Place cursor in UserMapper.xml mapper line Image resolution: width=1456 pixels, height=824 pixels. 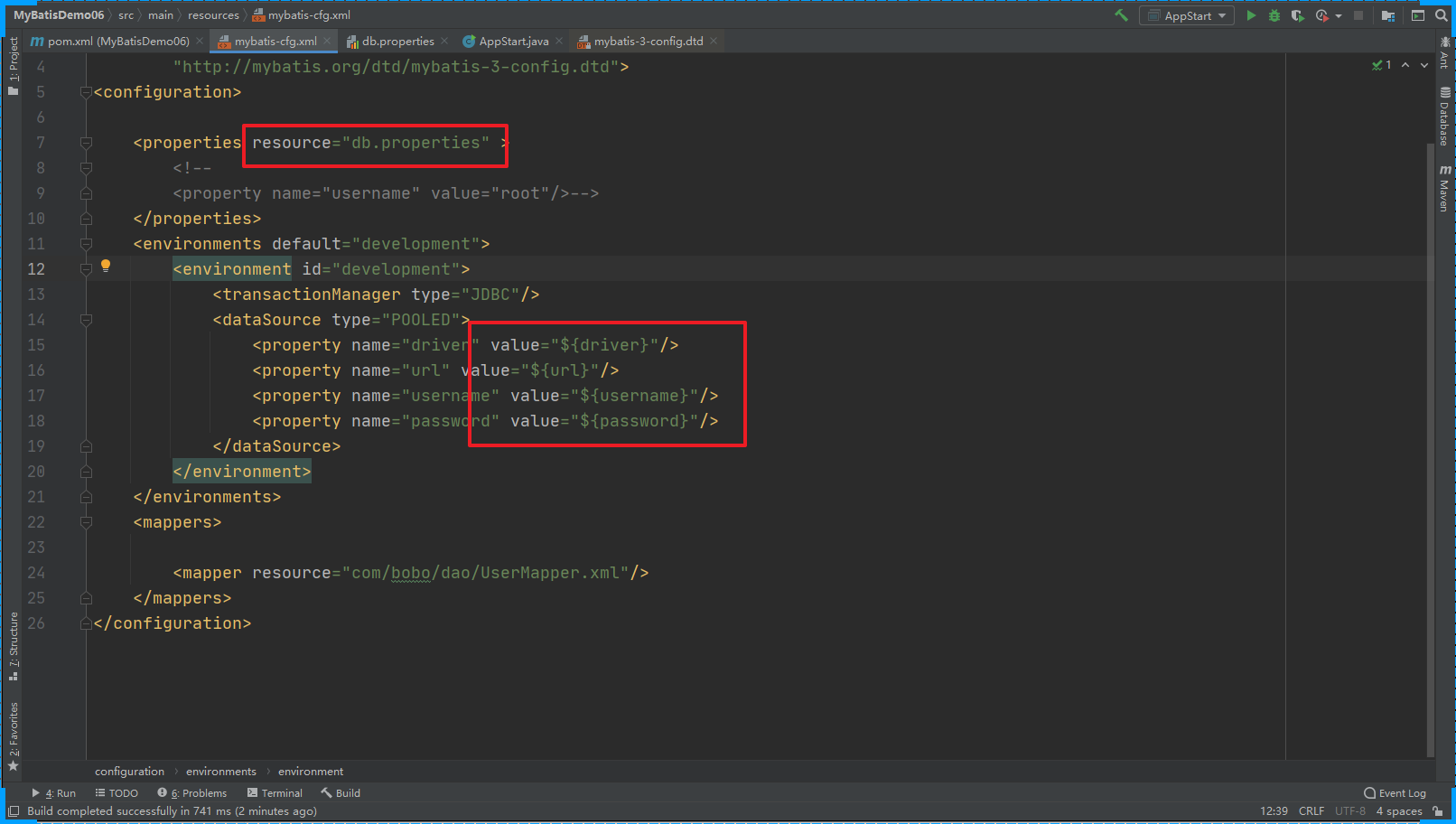click(411, 573)
